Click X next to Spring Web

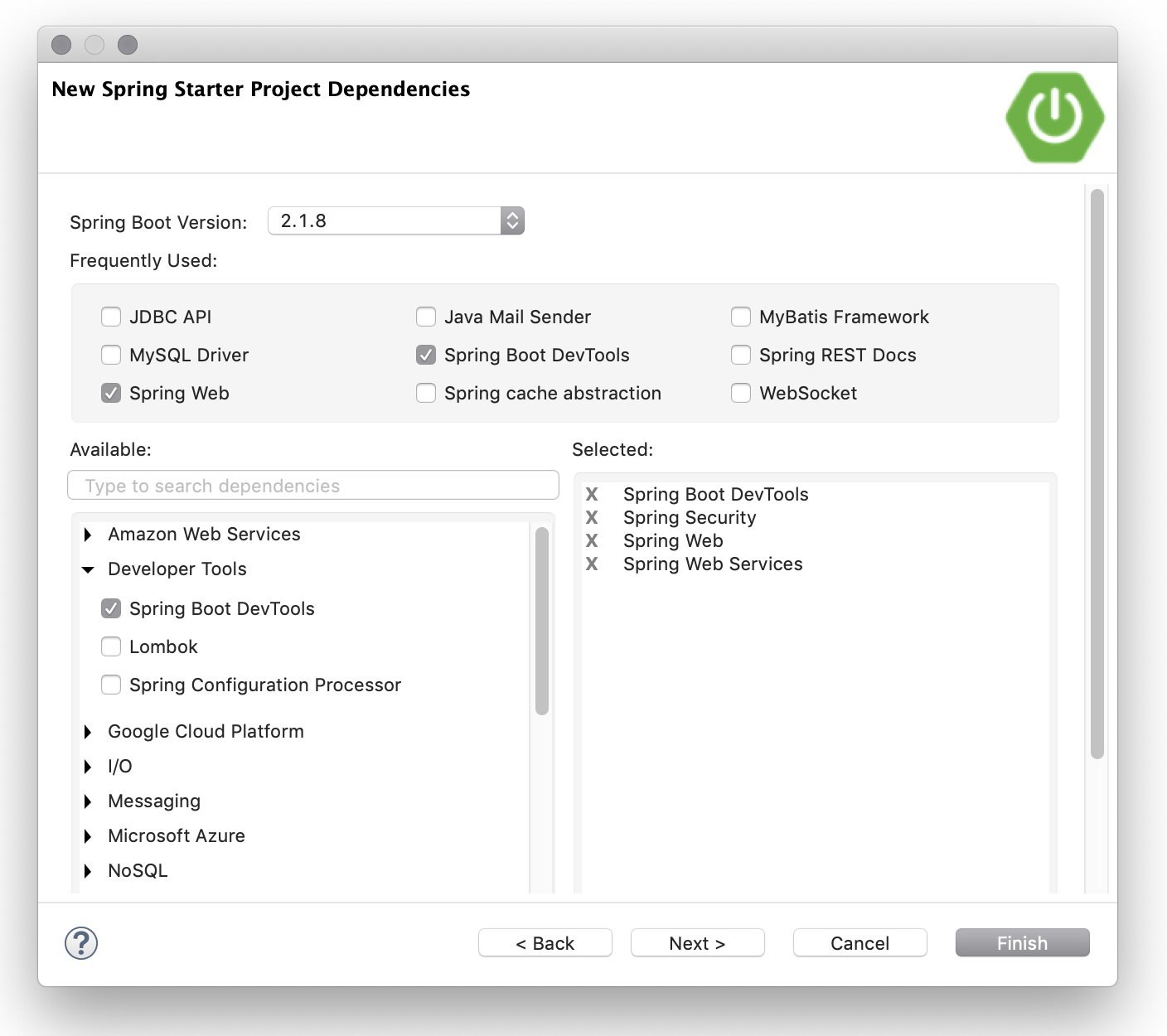592,541
